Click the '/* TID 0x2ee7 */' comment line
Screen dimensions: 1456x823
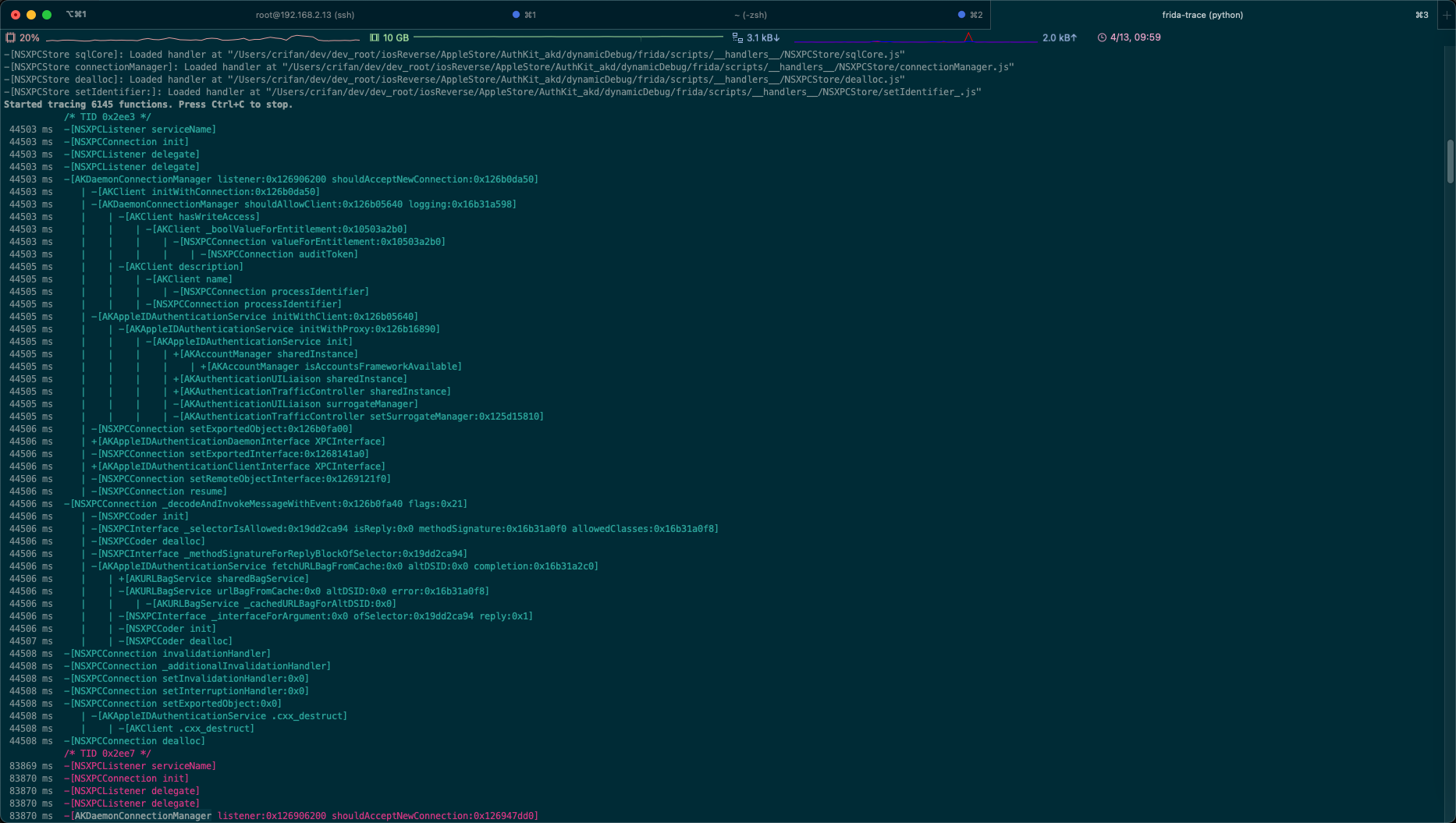[x=108, y=754]
